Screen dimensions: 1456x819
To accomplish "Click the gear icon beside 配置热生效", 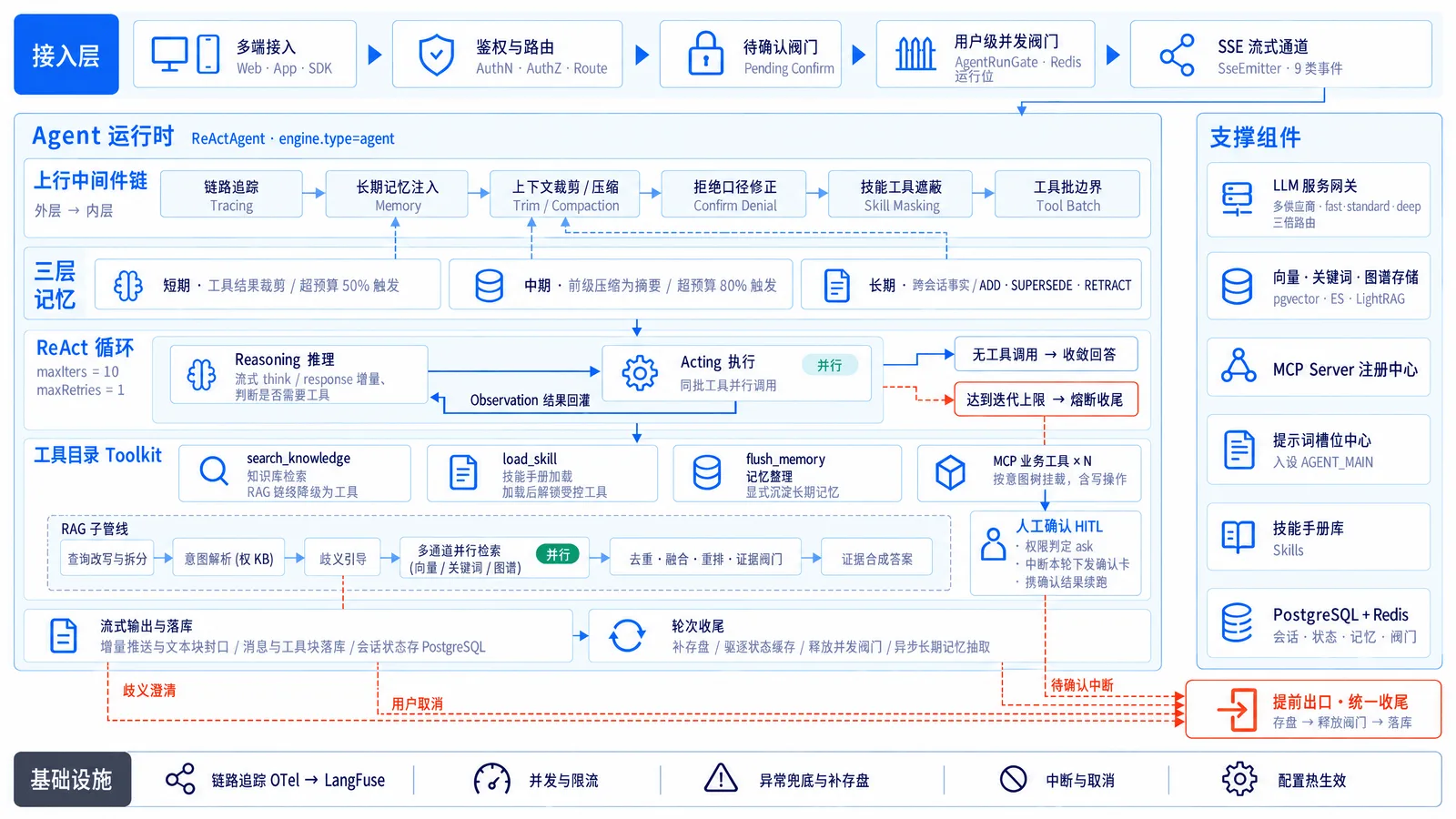I will [1239, 780].
